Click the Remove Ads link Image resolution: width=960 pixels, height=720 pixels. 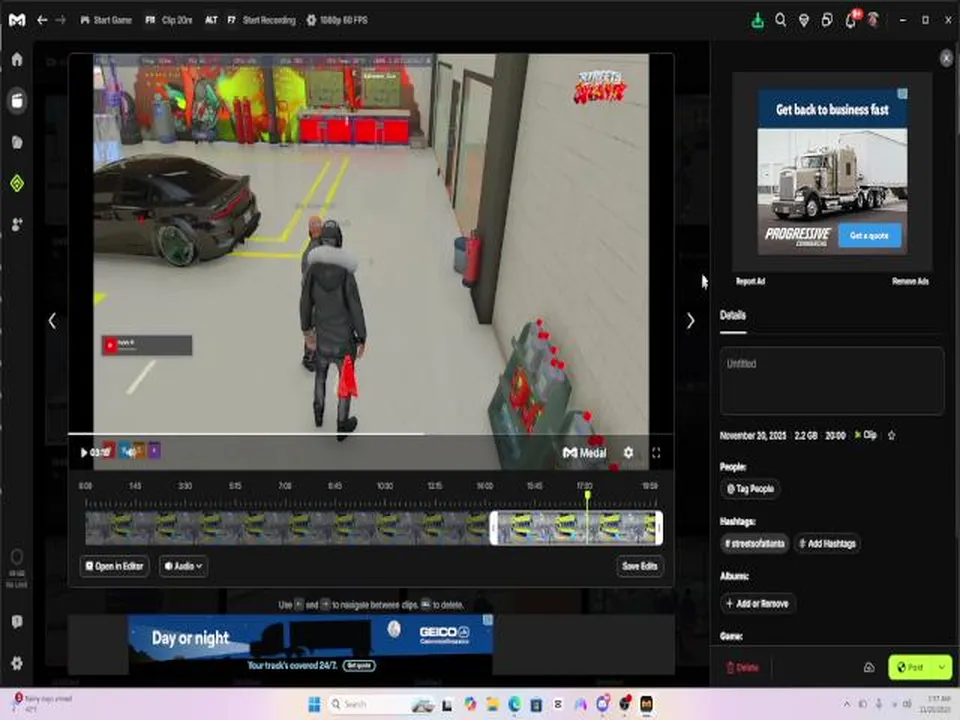click(x=910, y=282)
